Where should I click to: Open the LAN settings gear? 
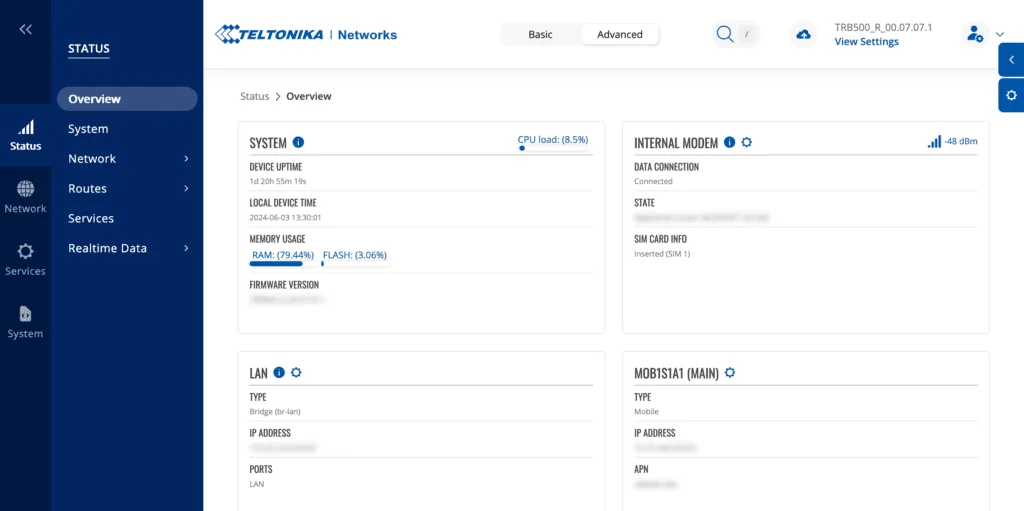(x=296, y=372)
